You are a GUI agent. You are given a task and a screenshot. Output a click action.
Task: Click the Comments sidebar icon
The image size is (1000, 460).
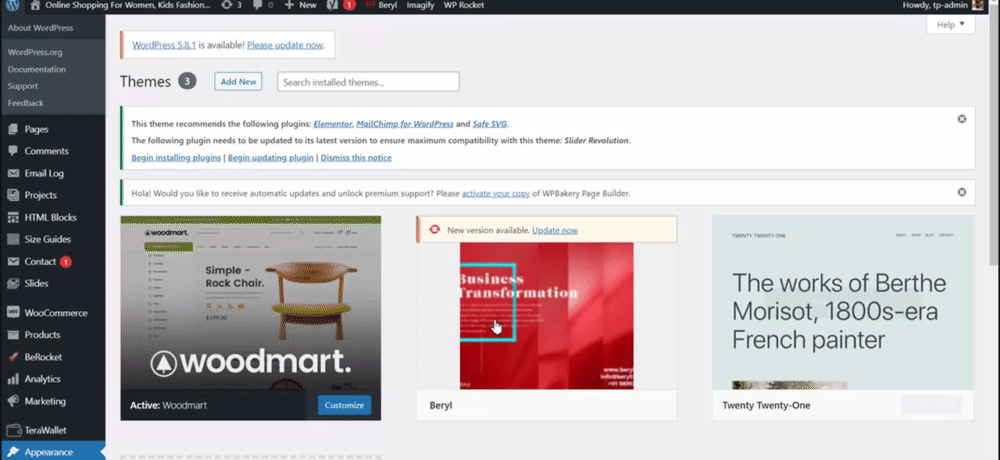[13, 151]
